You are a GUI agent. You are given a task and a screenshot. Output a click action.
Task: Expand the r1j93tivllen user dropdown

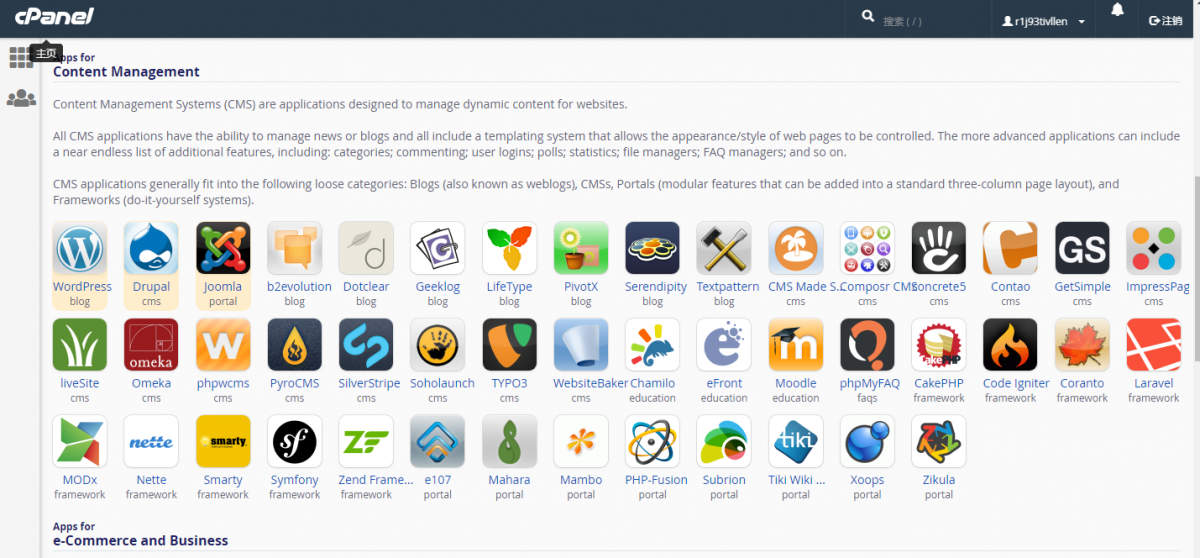coord(1043,20)
